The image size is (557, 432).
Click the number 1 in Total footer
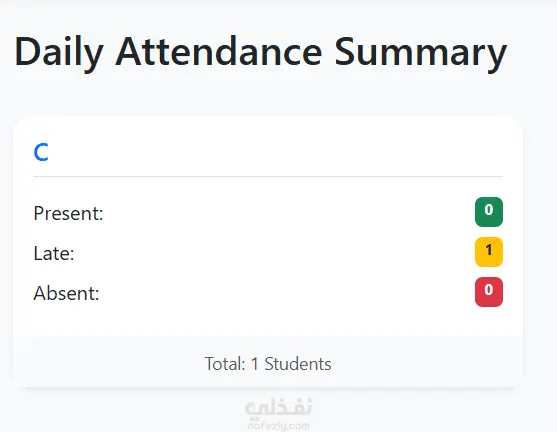click(255, 364)
